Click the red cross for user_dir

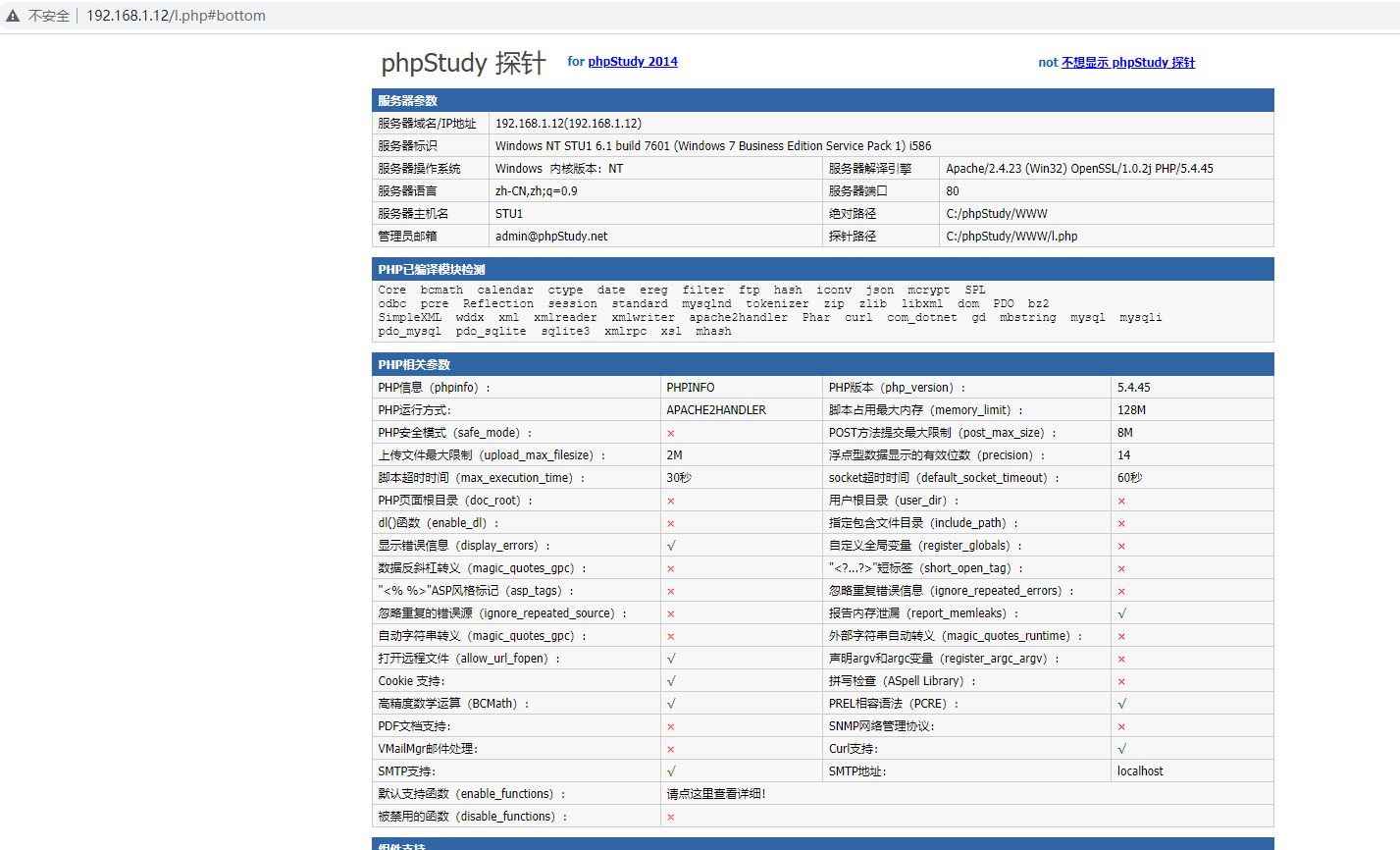(x=1121, y=502)
